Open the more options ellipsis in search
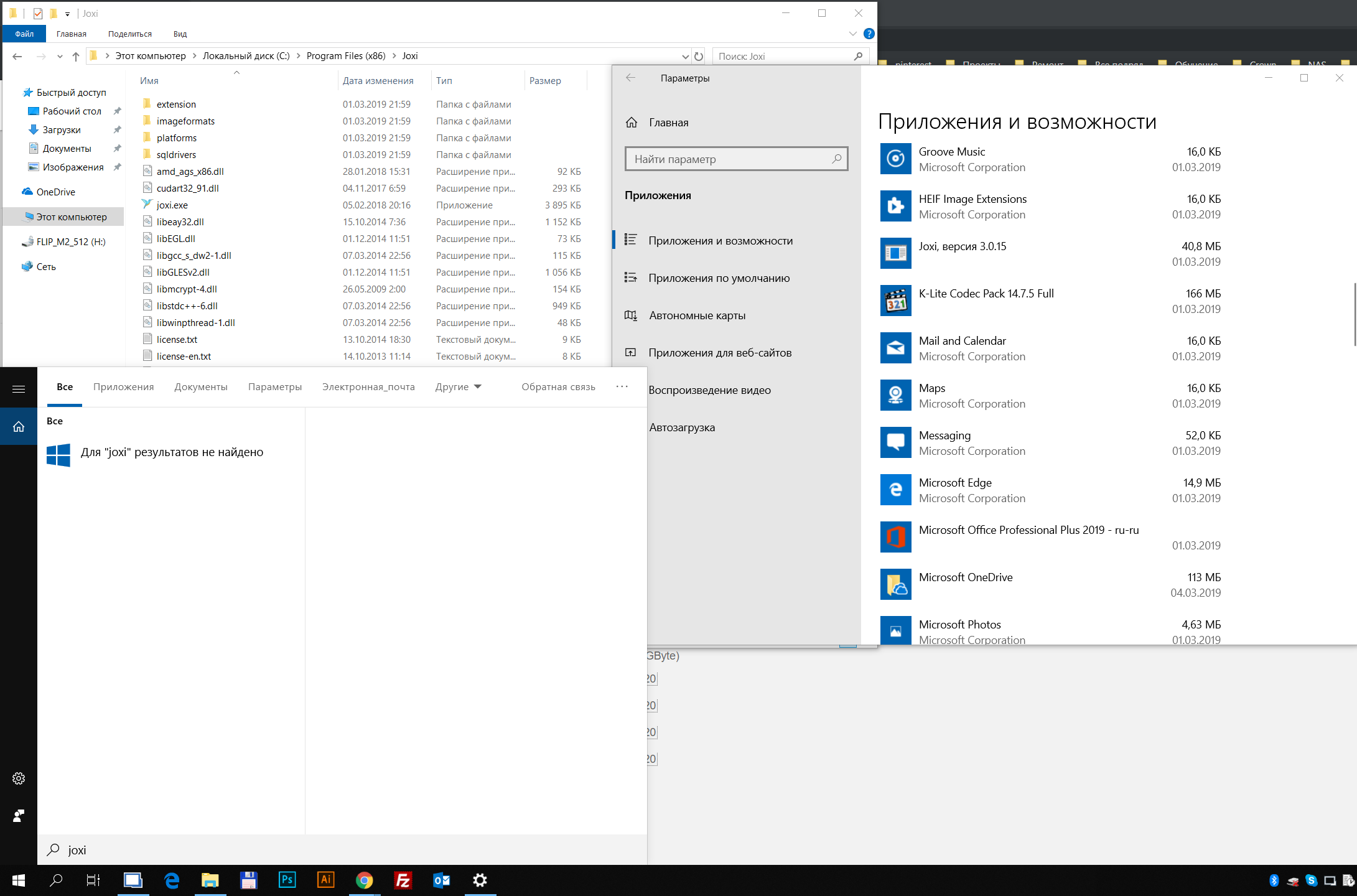This screenshot has width=1357, height=896. pos(622,386)
